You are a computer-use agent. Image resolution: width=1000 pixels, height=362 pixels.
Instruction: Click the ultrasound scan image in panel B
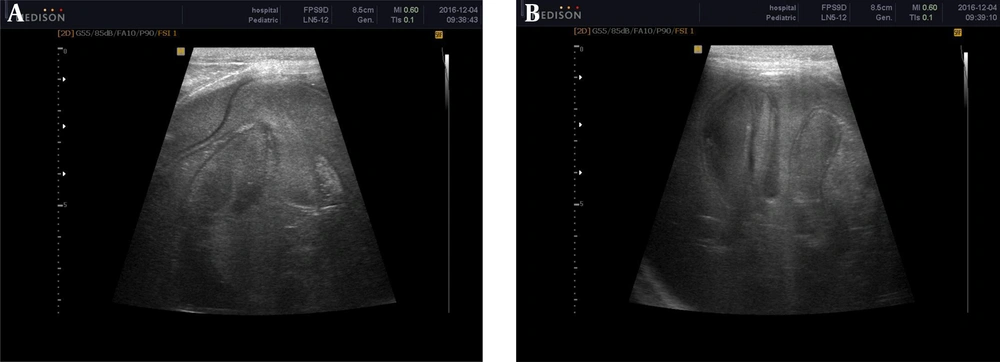[x=771, y=179]
